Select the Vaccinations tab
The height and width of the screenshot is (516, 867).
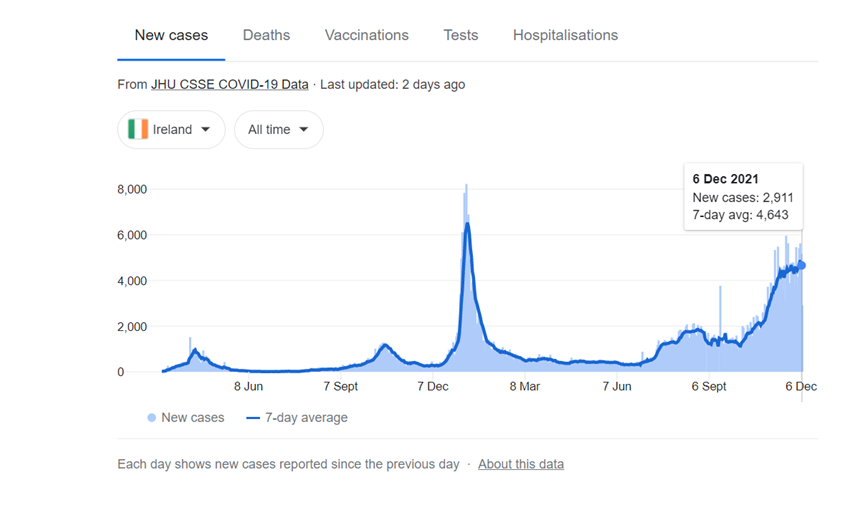point(366,35)
